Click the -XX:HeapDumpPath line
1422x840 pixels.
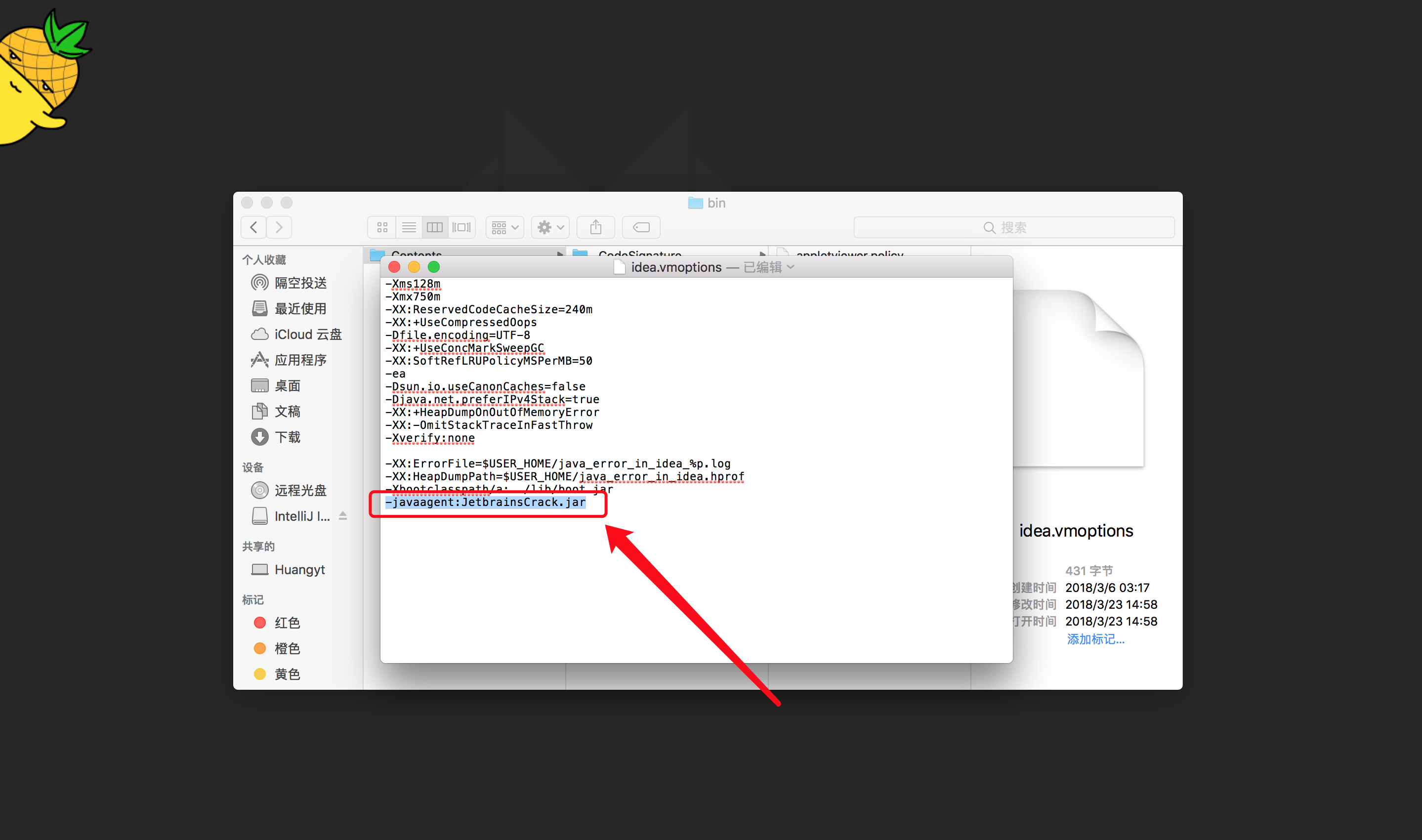tap(565, 477)
